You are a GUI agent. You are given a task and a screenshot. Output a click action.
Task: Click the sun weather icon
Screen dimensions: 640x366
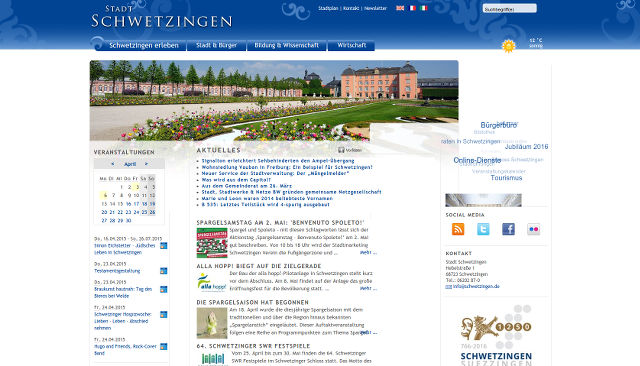[x=508, y=46]
